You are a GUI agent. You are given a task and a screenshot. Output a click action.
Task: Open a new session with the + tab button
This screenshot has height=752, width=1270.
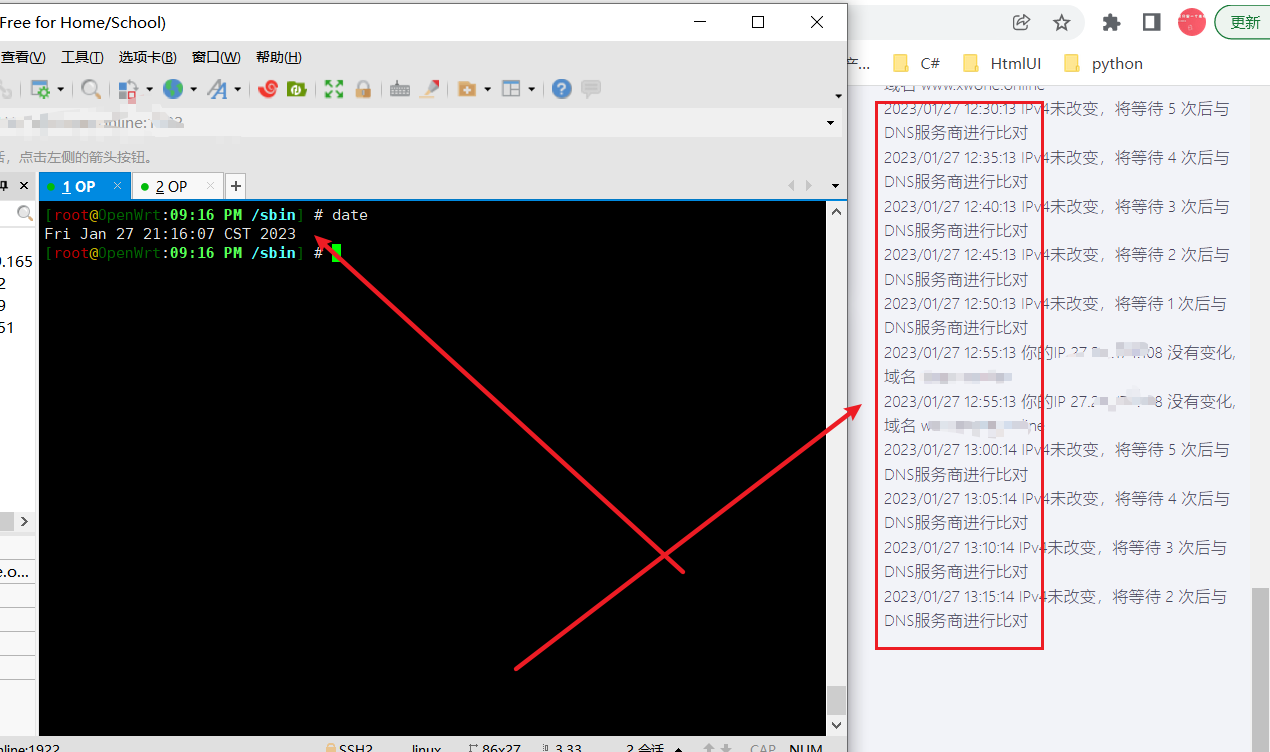235,186
